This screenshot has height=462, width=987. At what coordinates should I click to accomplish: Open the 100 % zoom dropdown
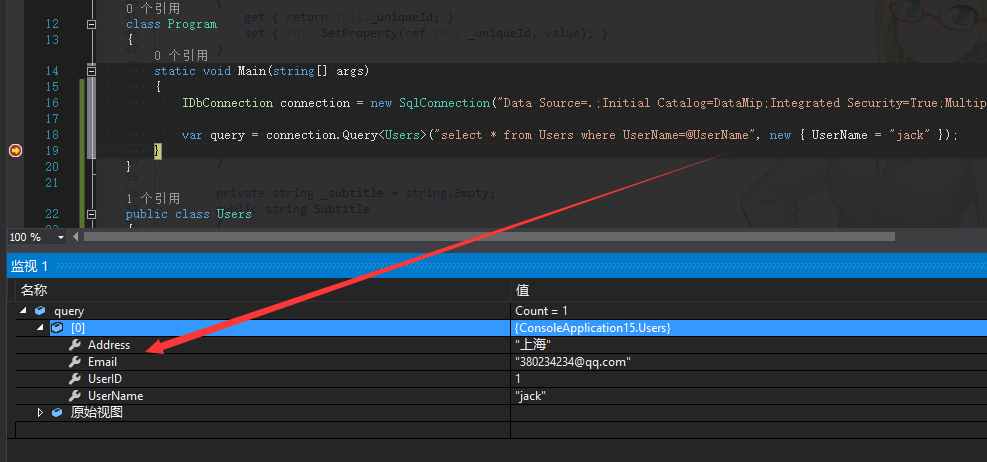coord(61,237)
